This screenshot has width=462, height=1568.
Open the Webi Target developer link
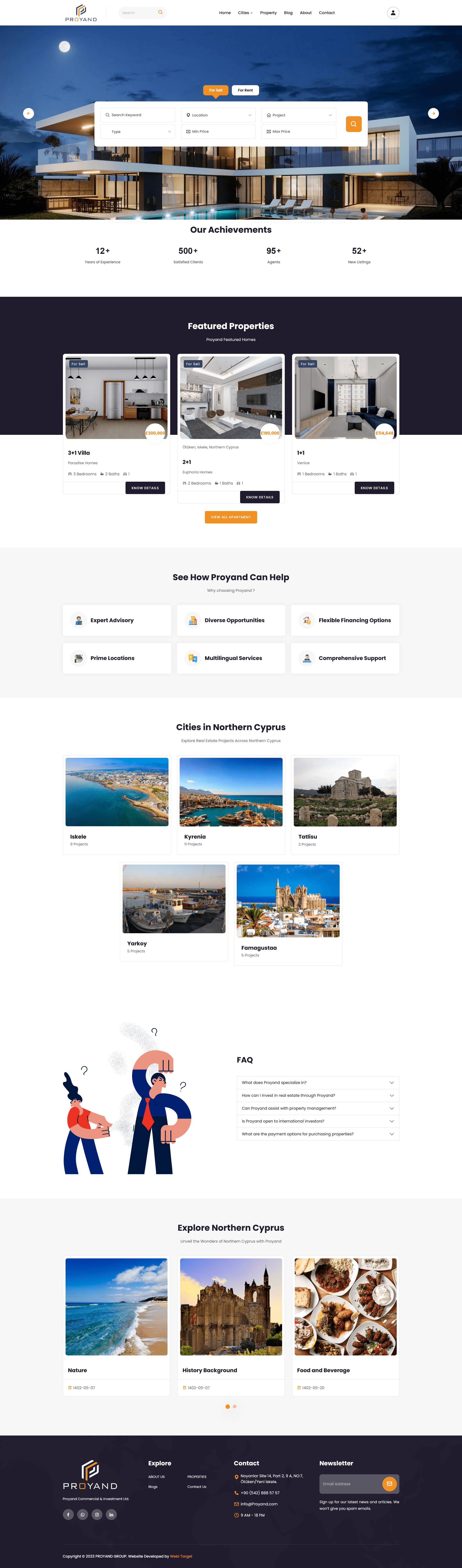(181, 1556)
